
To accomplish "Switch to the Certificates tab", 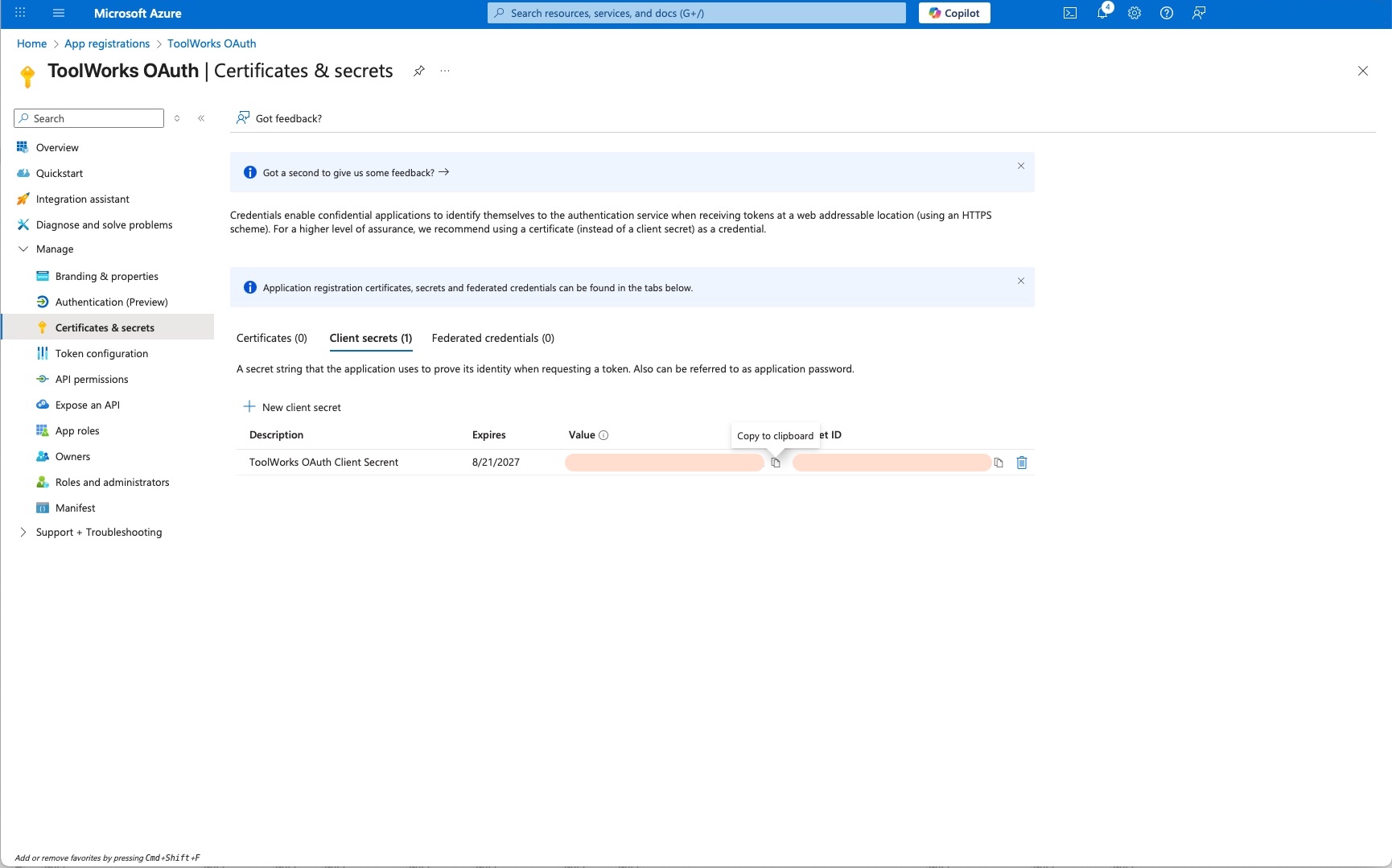I will (x=271, y=338).
